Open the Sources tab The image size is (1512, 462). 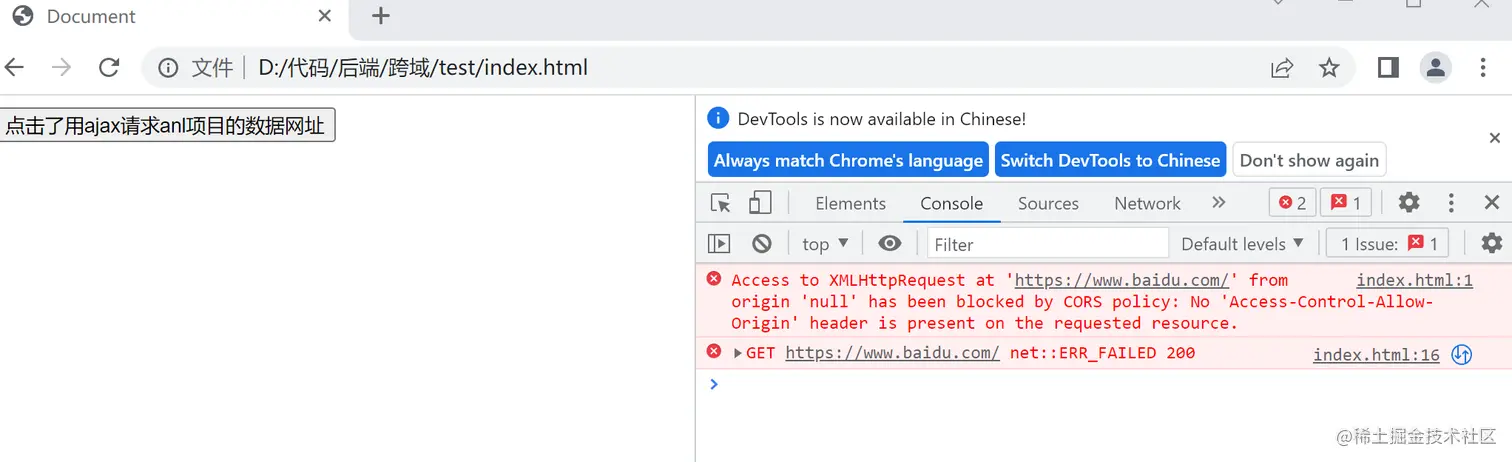click(1048, 203)
